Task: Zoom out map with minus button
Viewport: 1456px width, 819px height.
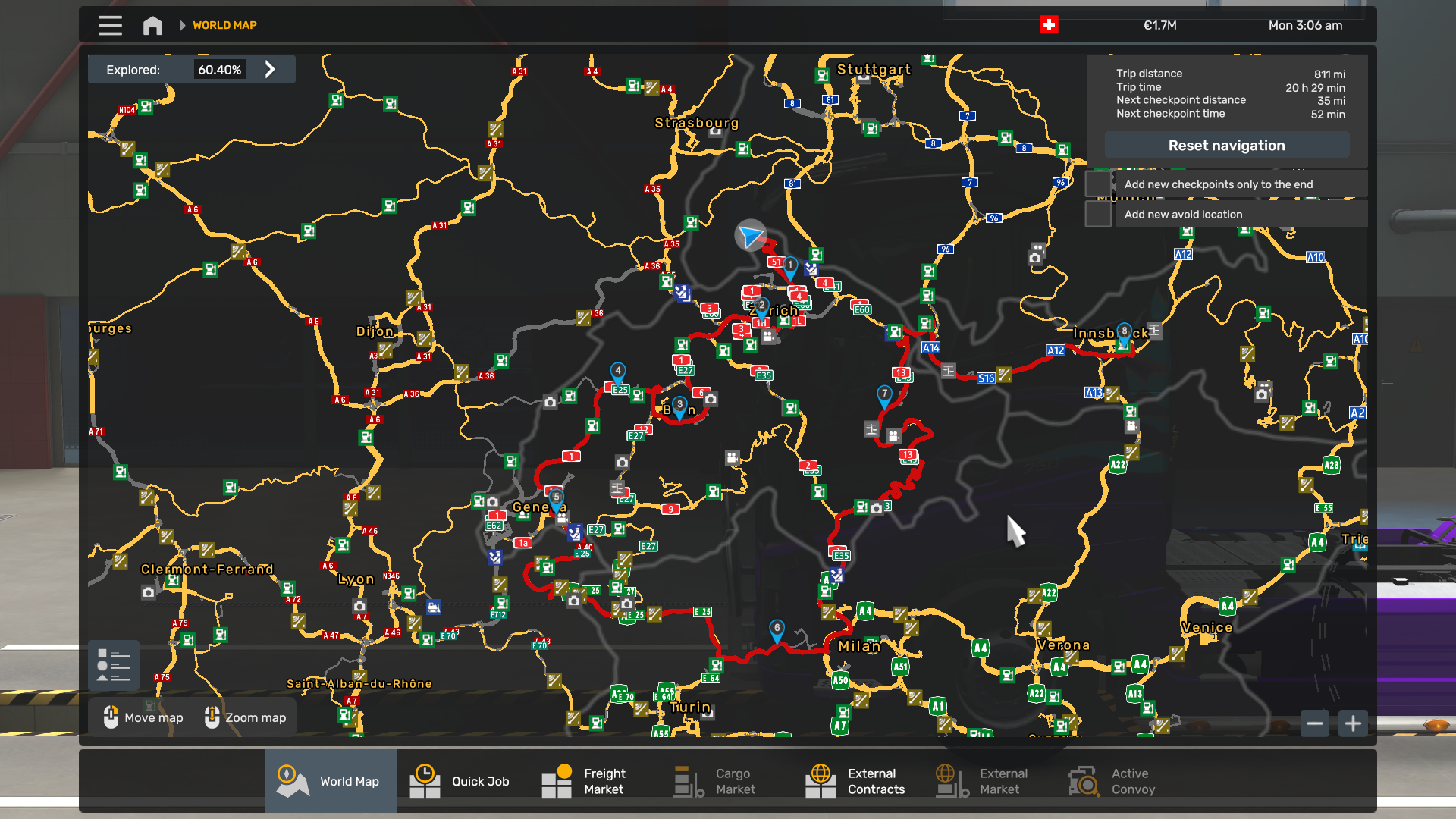Action: coord(1315,723)
